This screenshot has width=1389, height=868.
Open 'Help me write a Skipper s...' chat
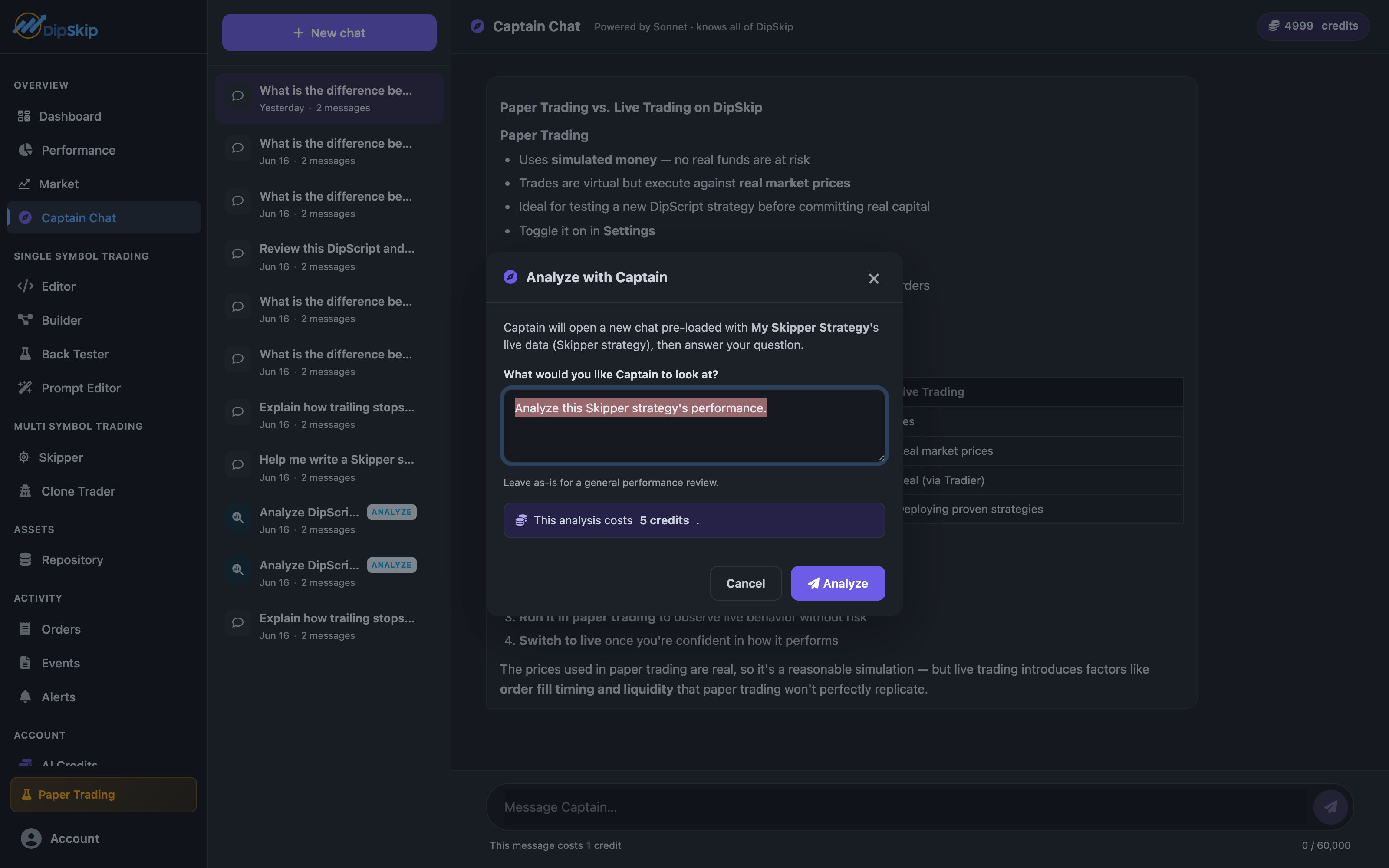point(329,467)
